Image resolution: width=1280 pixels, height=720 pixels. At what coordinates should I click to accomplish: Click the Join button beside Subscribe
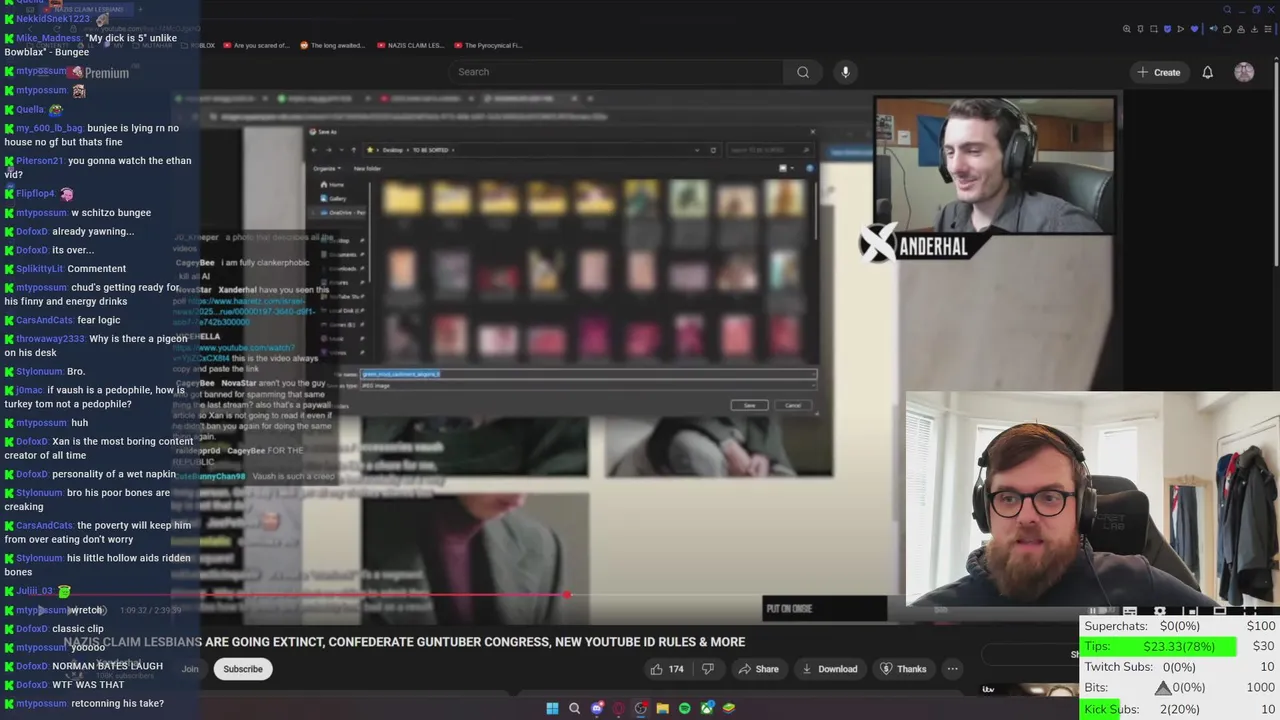[190, 669]
